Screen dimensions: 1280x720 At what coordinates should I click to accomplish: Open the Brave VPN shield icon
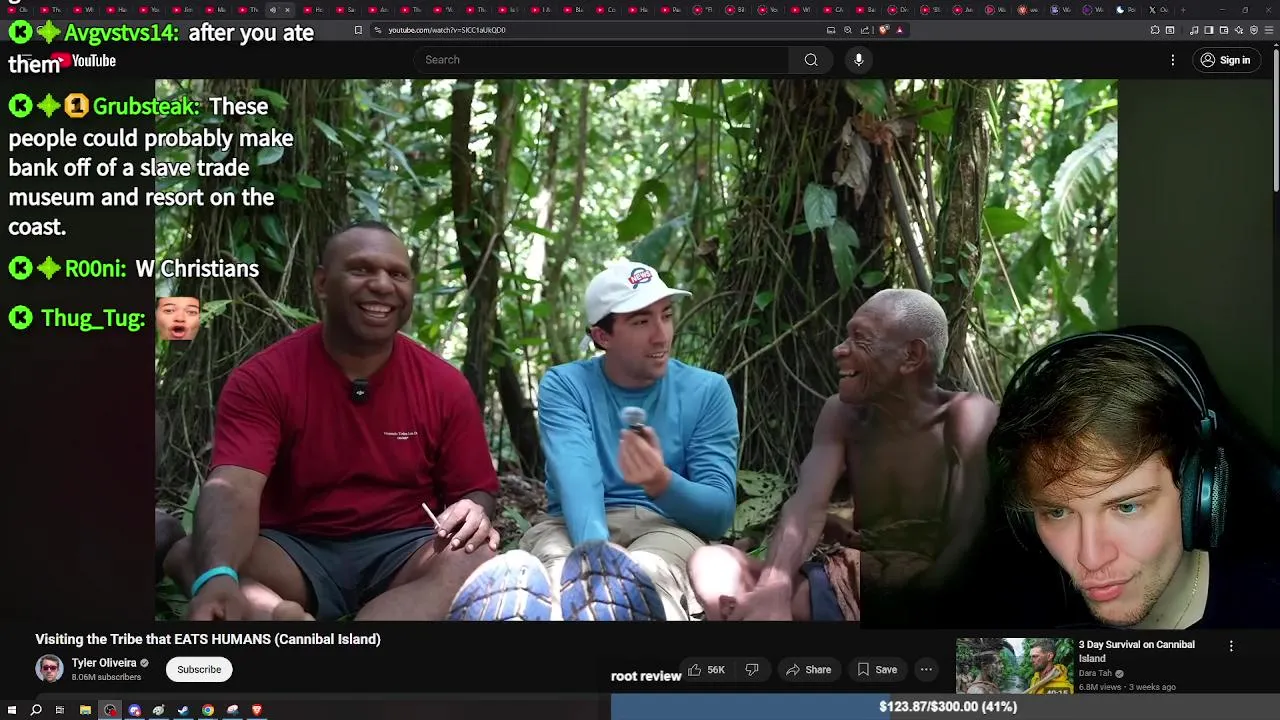click(1254, 30)
